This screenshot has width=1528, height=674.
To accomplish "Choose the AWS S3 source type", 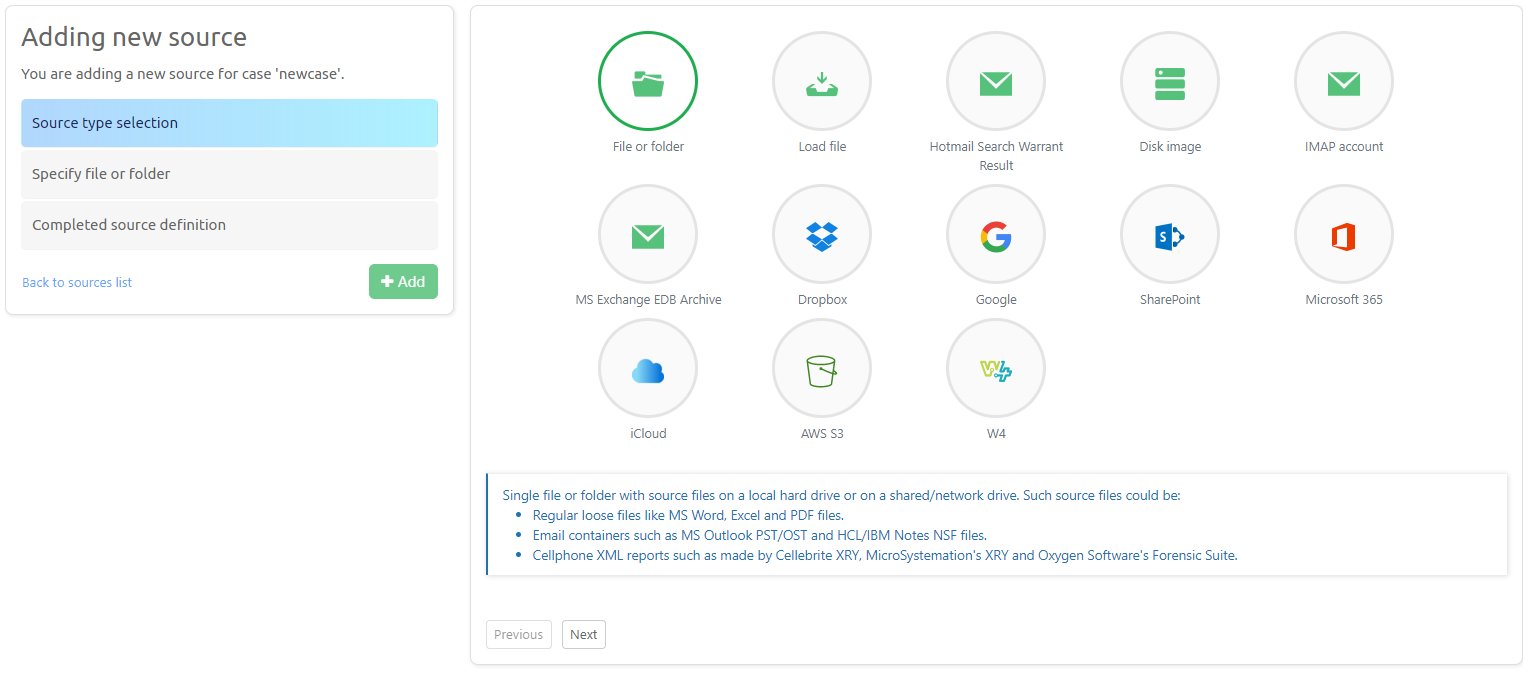I will click(x=821, y=368).
